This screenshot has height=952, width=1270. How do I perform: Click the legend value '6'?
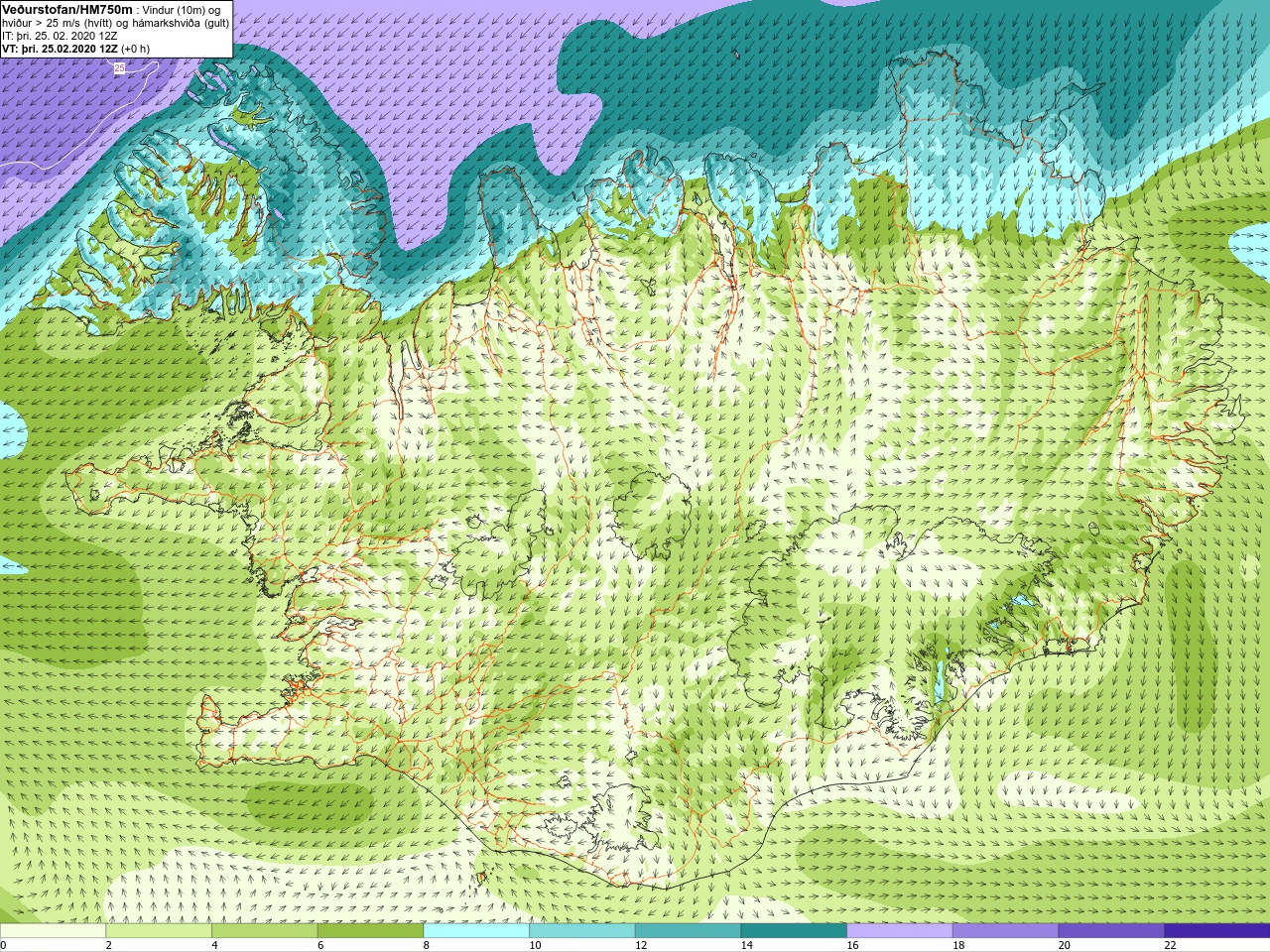coord(320,945)
